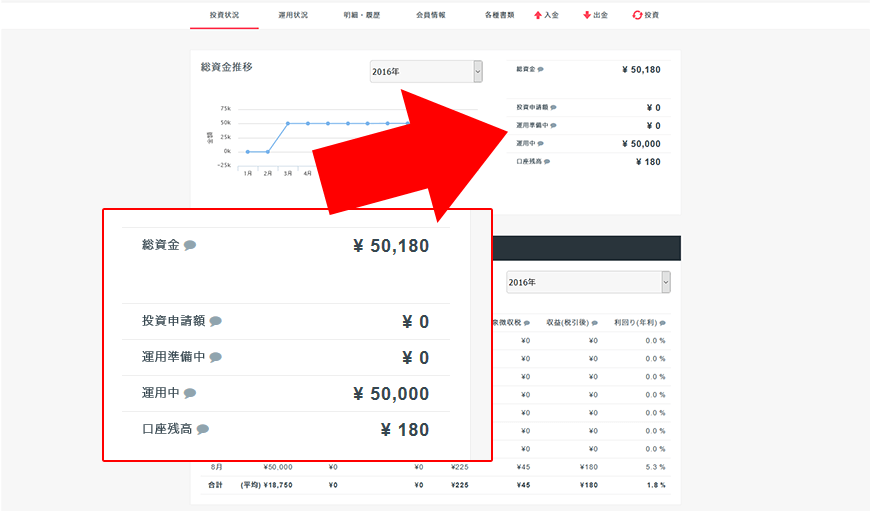Click the 4月 data point on the chart
The image size is (870, 511).
[308, 123]
